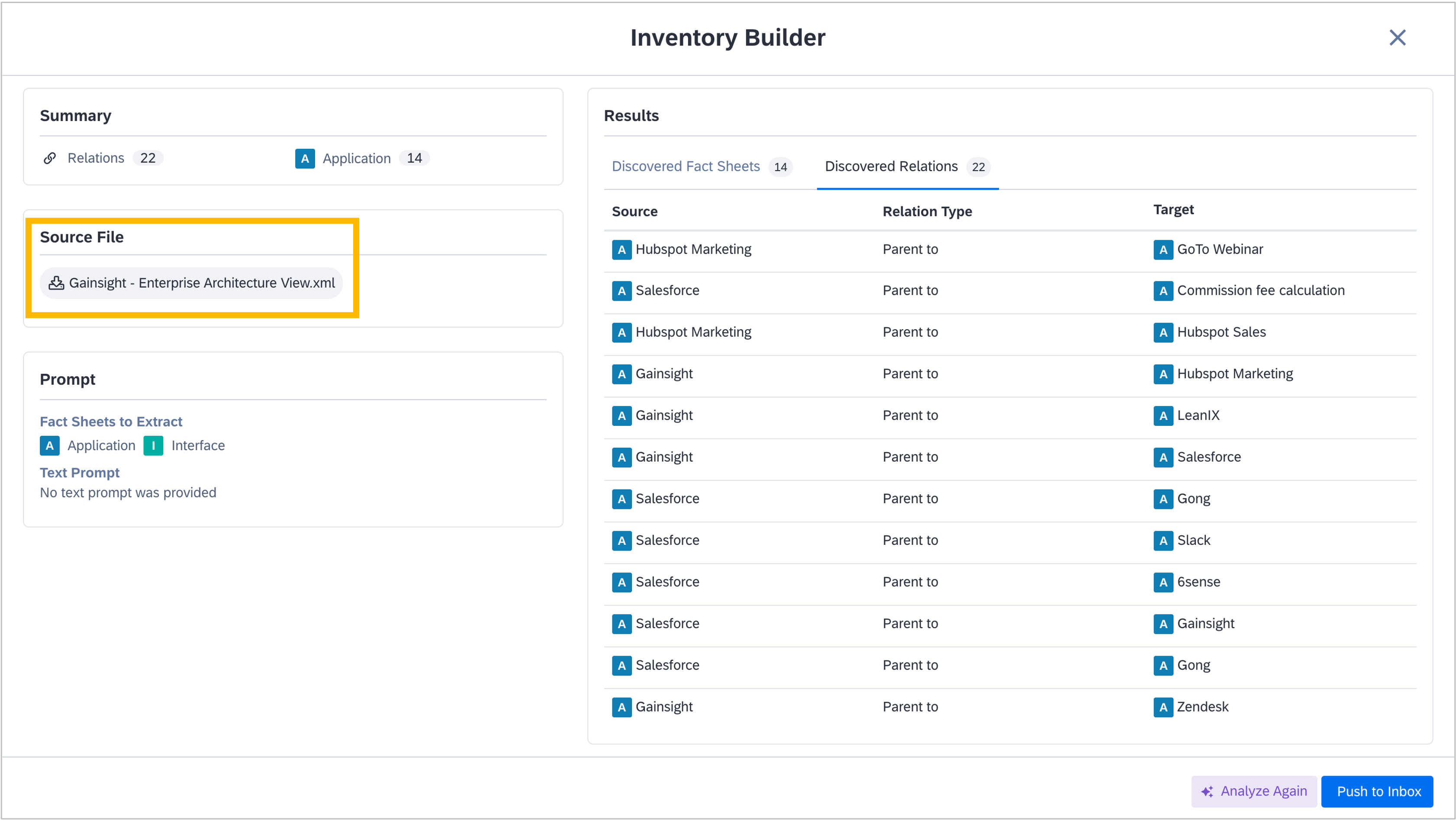Click the sparkle icon on Analyze Again
Screen dimensions: 1456x821
[x=1207, y=792]
